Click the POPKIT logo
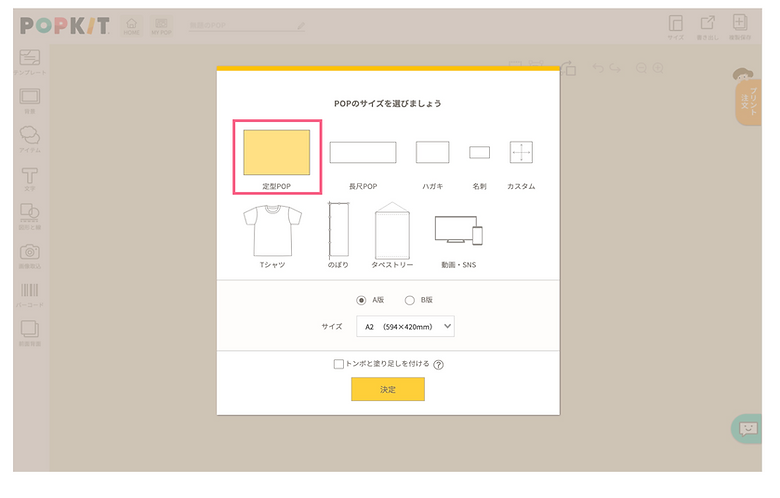Screen dimensions: 780x498 [65, 26]
